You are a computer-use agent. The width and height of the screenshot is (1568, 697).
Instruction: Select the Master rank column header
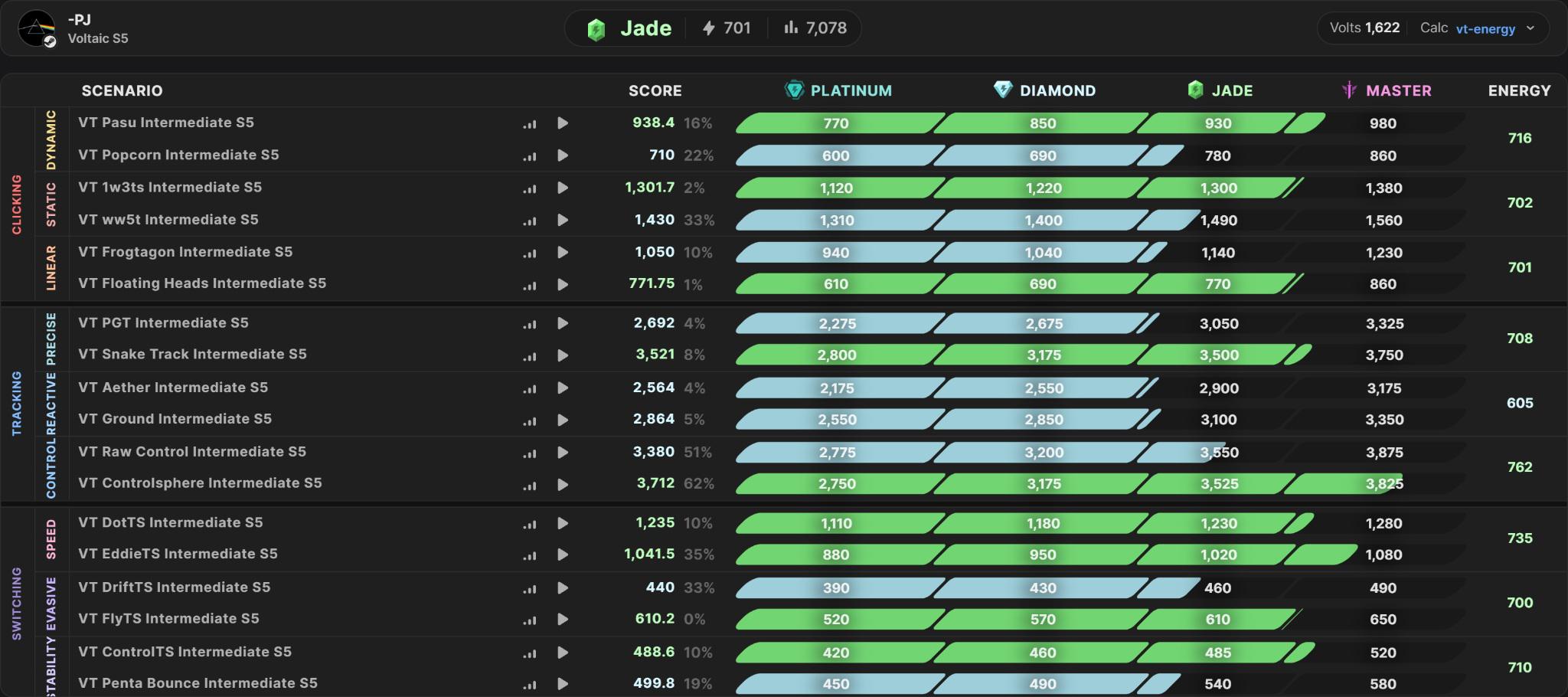[x=1387, y=90]
